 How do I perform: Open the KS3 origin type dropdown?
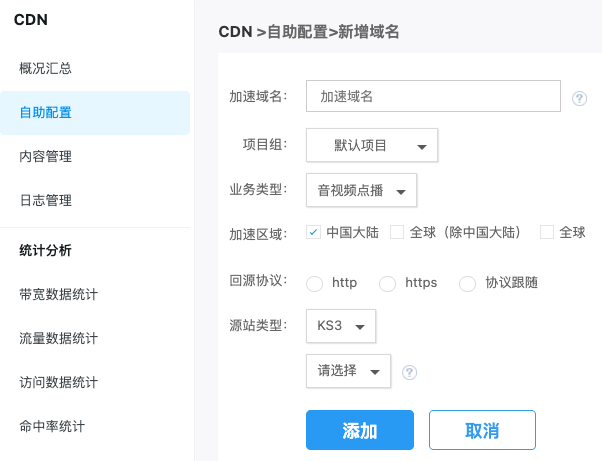coord(341,326)
